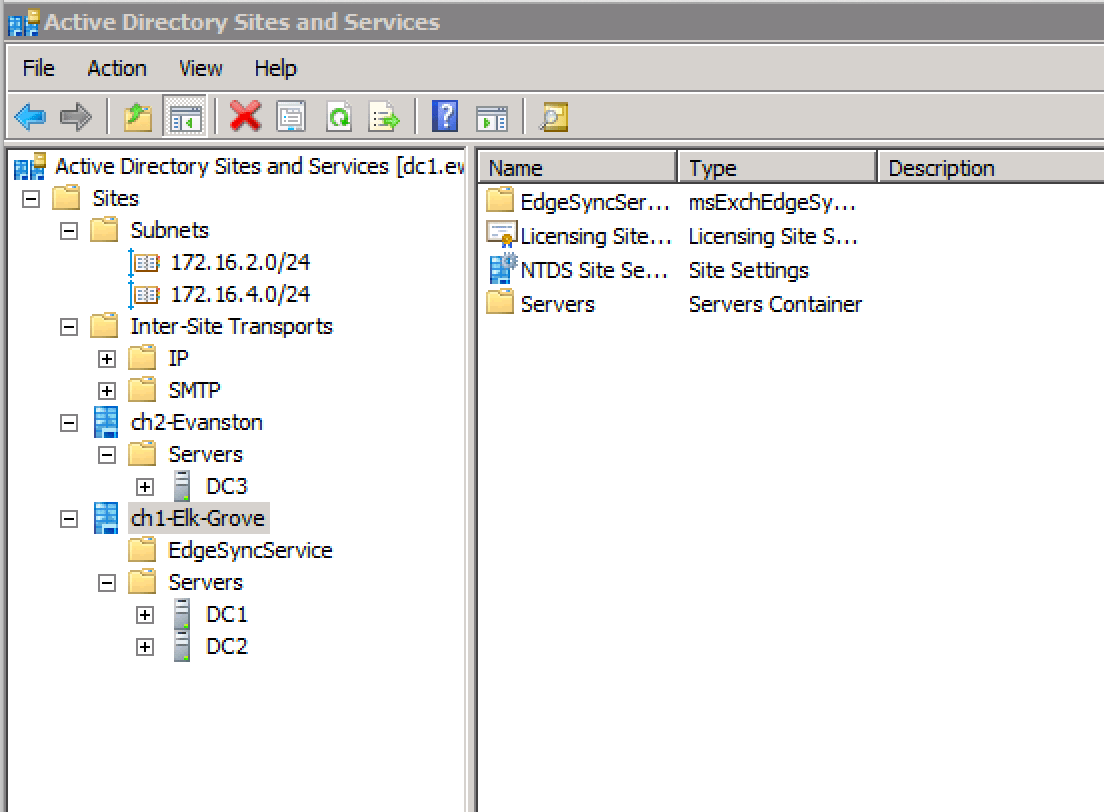Collapse Servers under ch2-Evanston

[107, 455]
